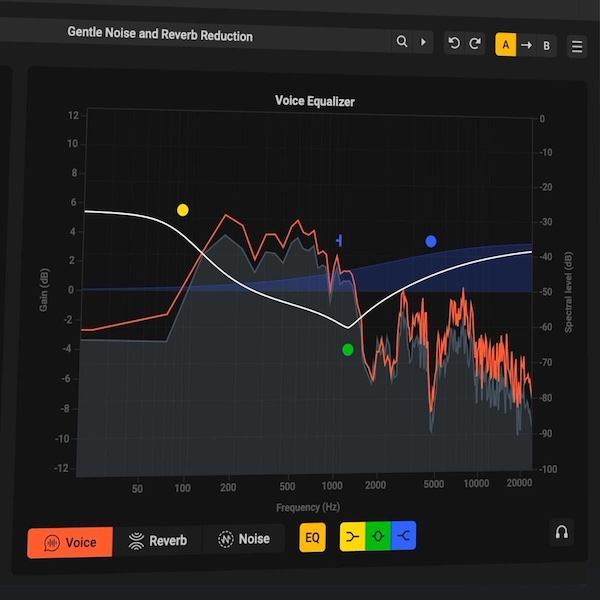
Task: Click the undo arrow icon
Action: (x=454, y=44)
